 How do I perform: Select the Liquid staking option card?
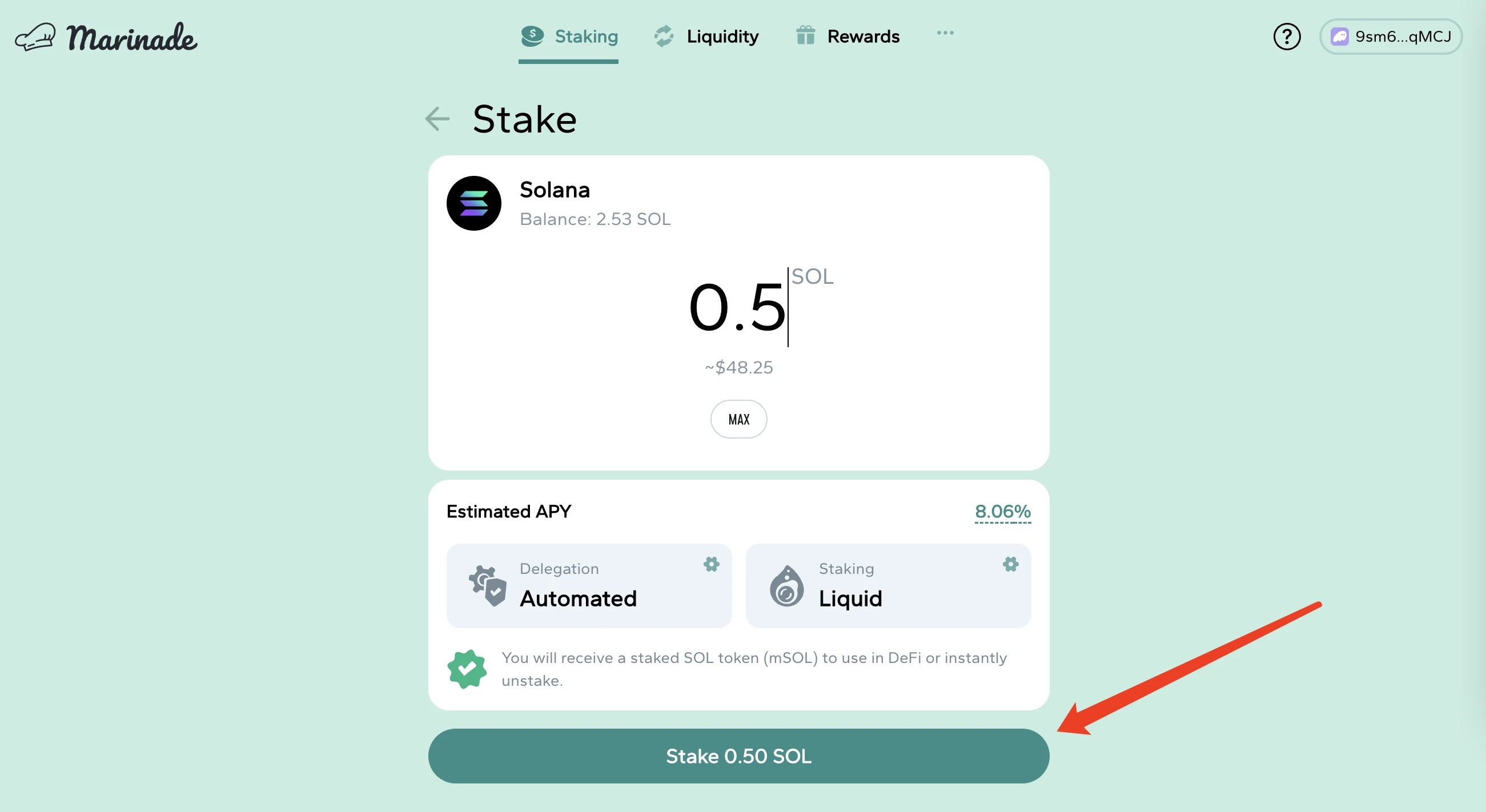pyautogui.click(x=888, y=586)
